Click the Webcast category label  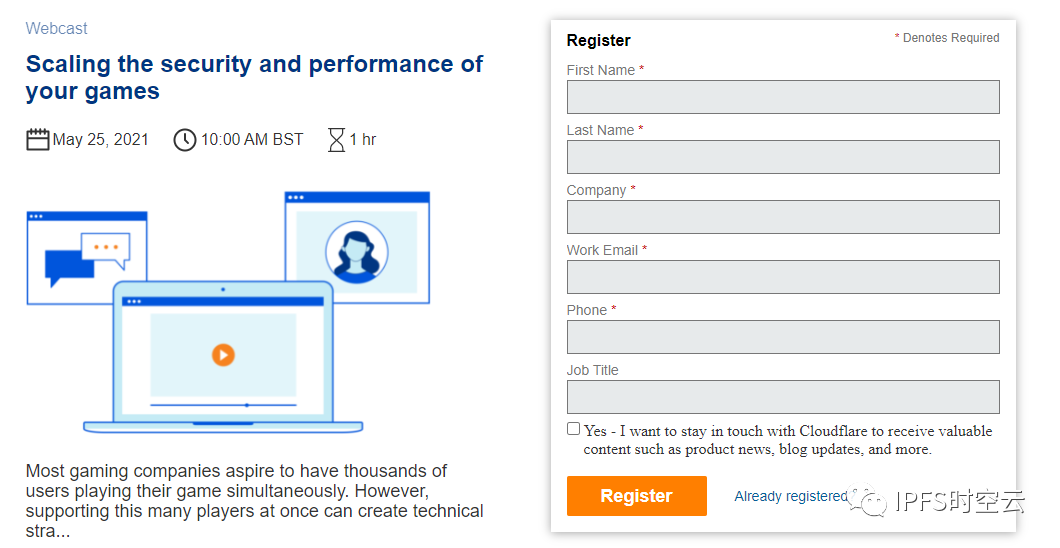point(57,28)
